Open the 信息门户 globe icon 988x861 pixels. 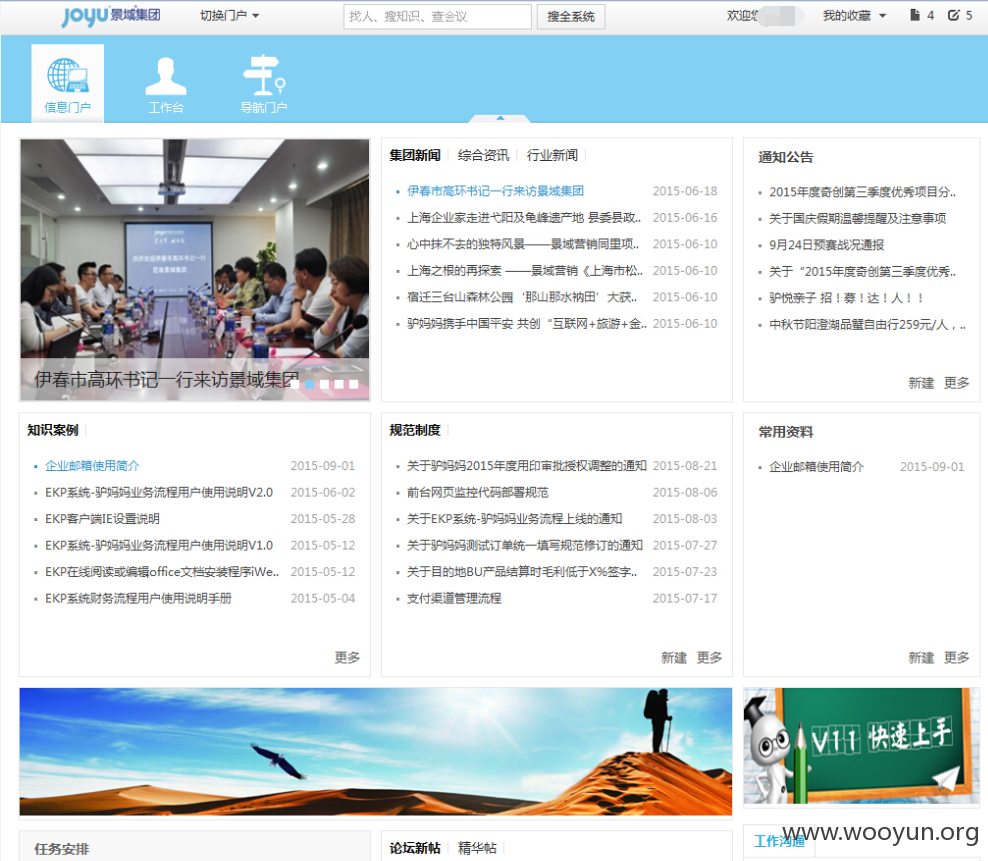[67, 83]
